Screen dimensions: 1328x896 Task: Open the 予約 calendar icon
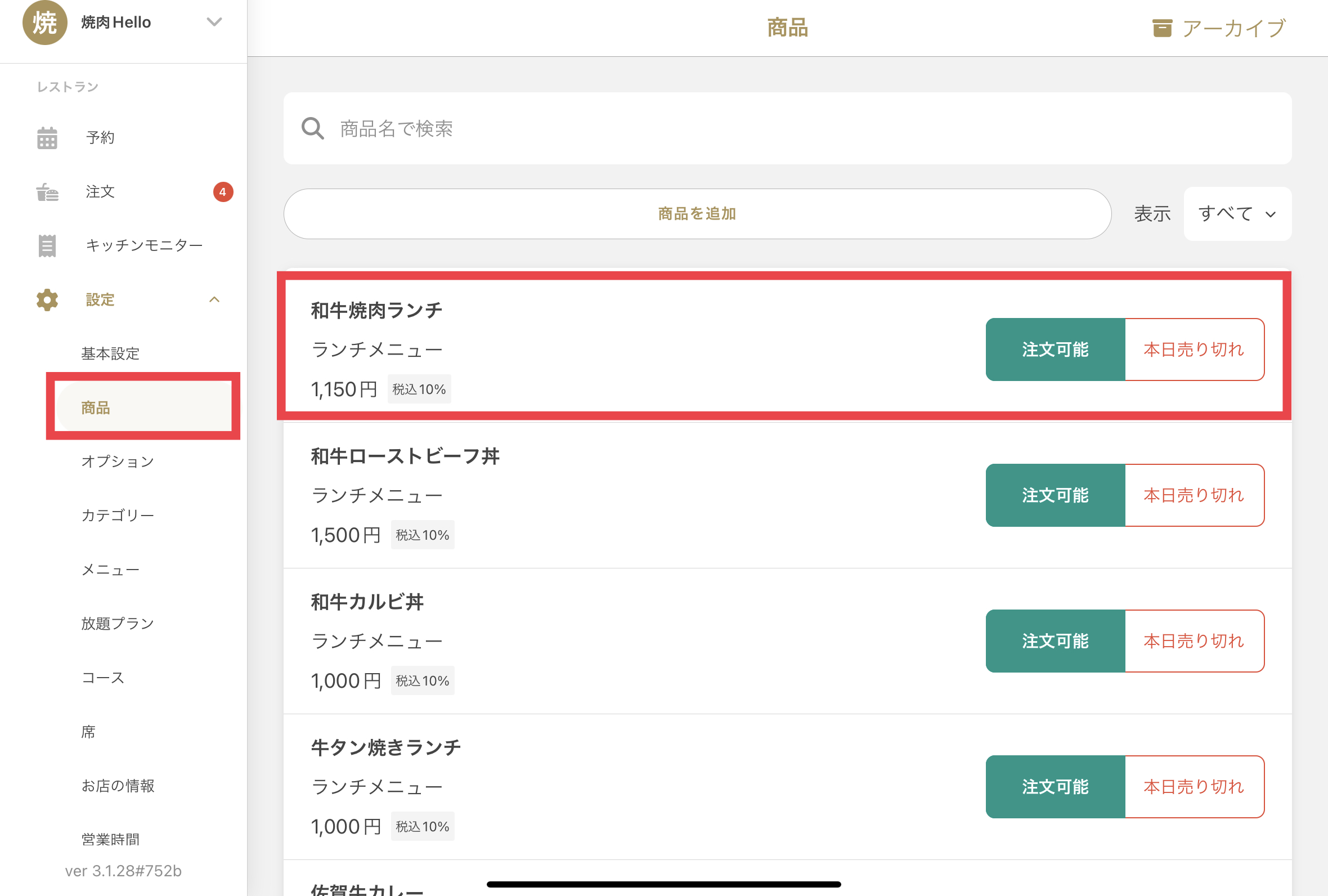click(47, 138)
